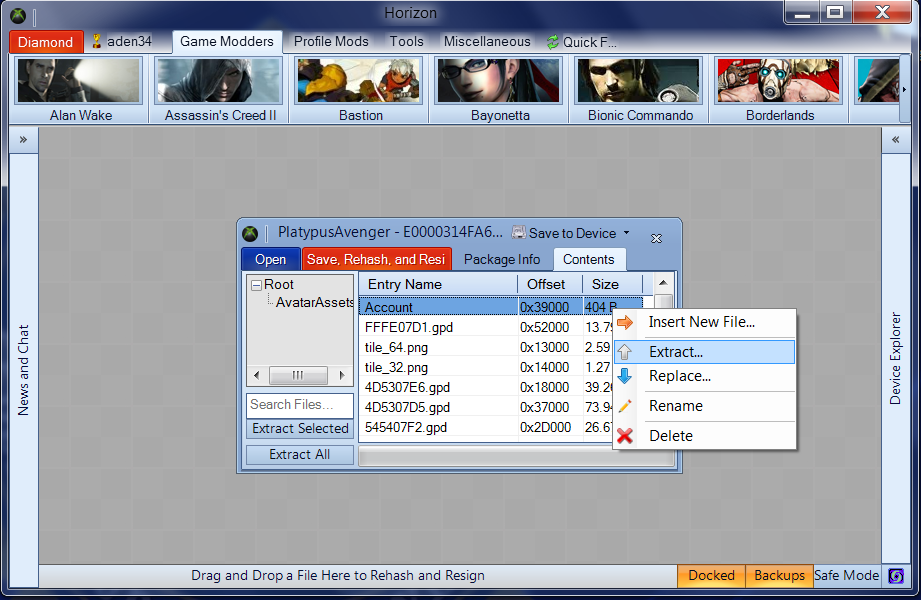The height and width of the screenshot is (600, 921).
Task: Click the swirl icon in status bar
Action: 896,576
